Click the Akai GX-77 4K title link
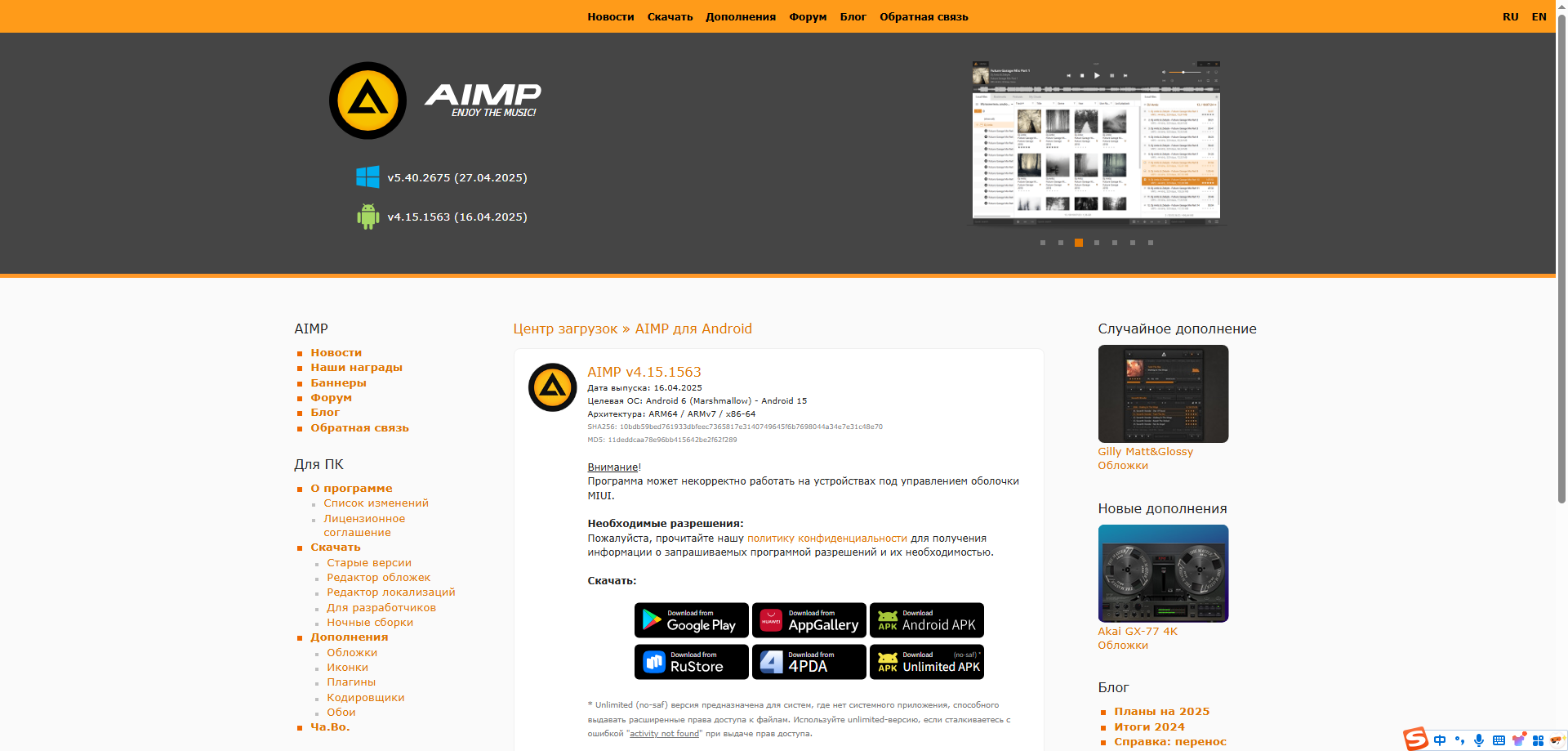The height and width of the screenshot is (751, 1568). (x=1138, y=632)
